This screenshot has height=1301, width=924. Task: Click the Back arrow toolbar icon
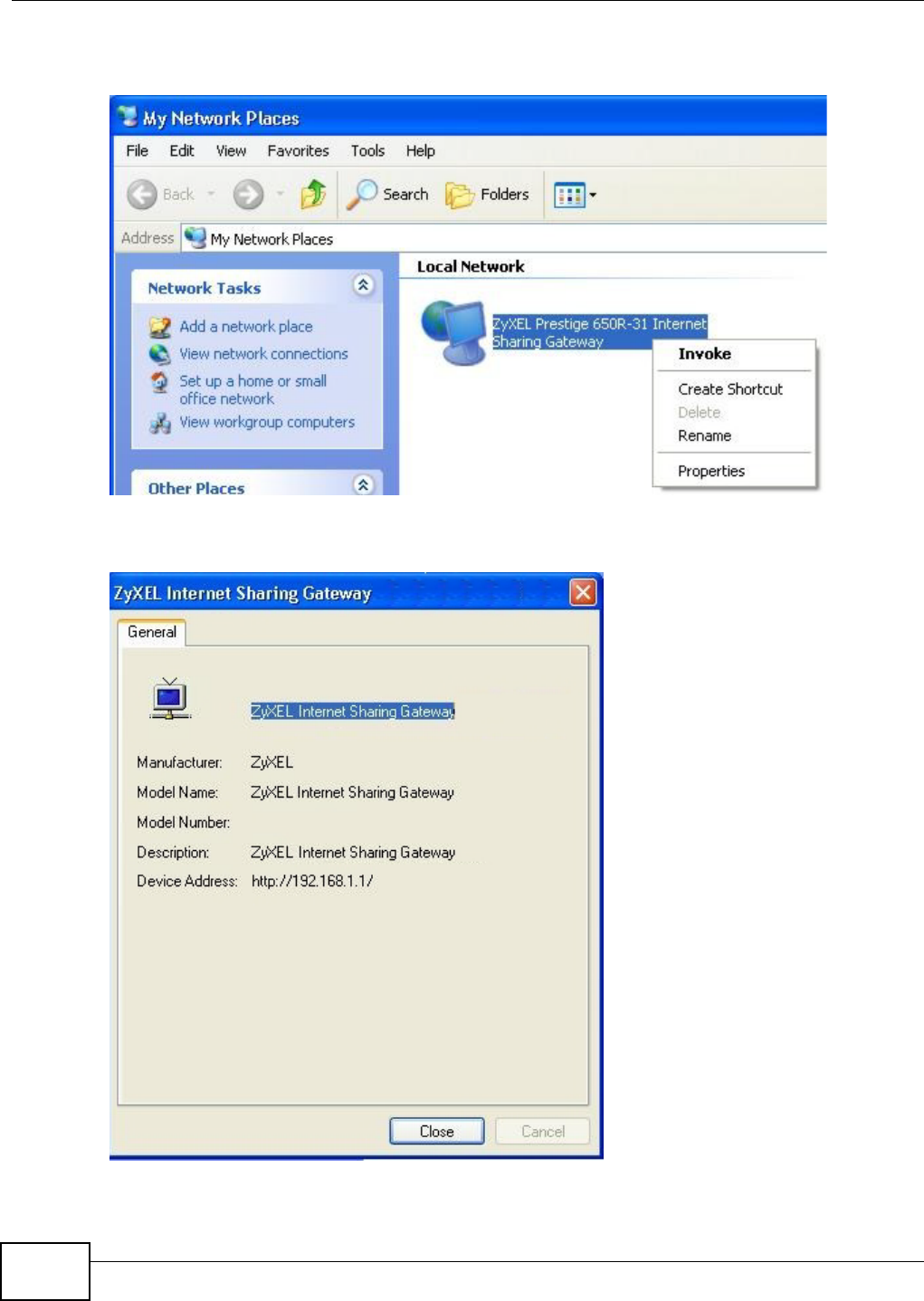[x=142, y=195]
